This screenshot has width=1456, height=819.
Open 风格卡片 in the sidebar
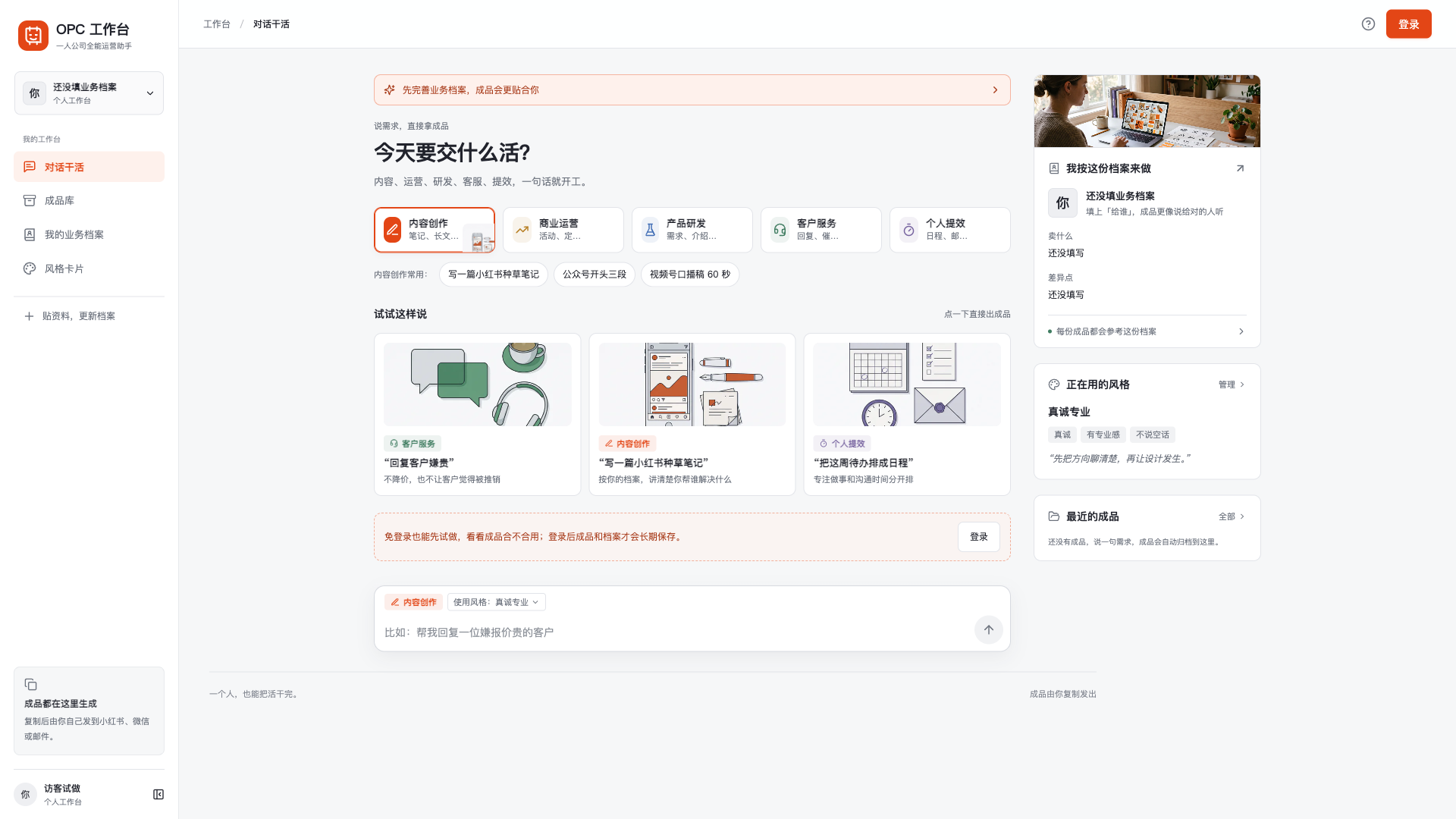tap(89, 269)
